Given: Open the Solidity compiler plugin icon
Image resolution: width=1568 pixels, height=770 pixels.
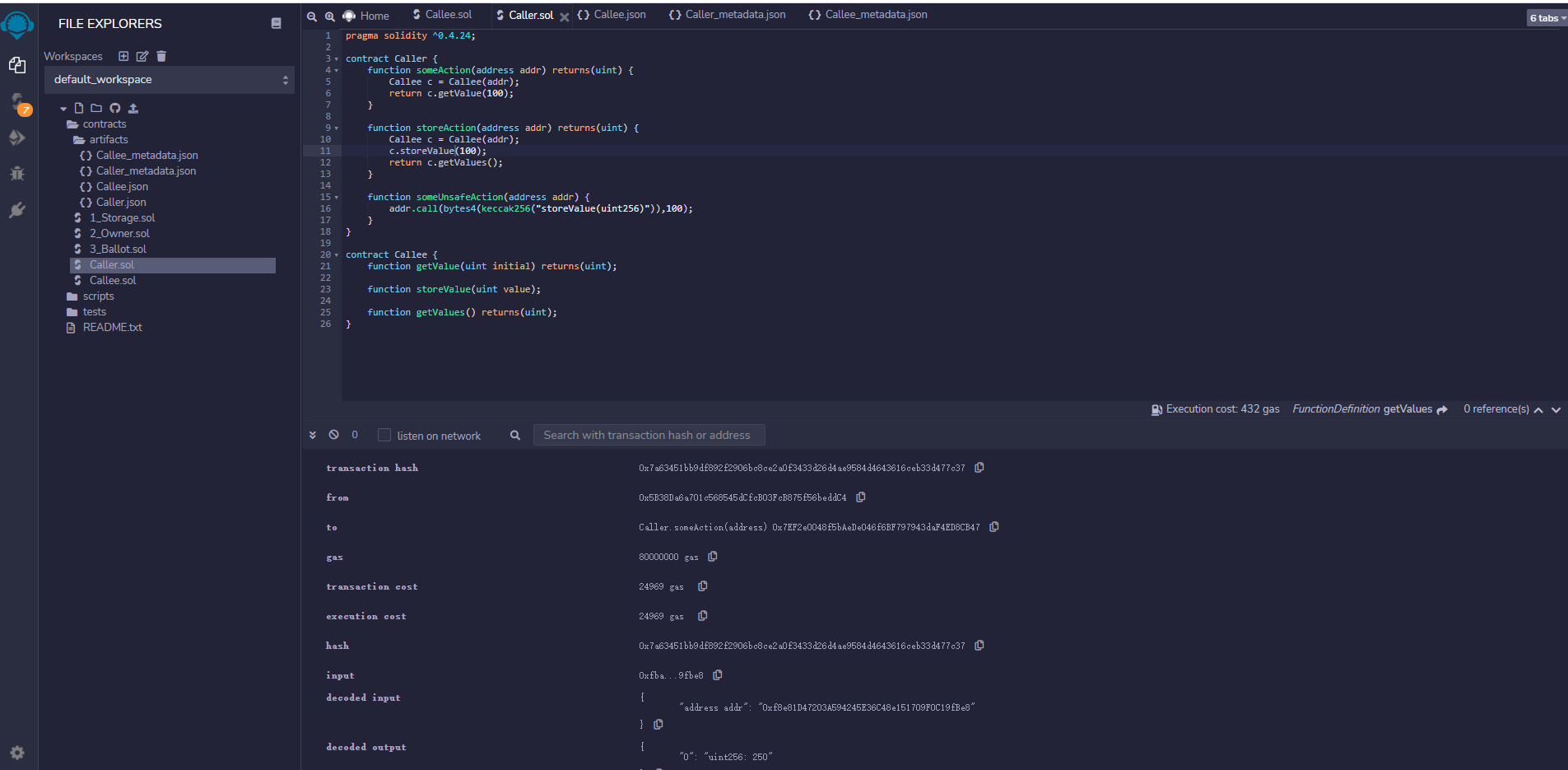Looking at the screenshot, I should (x=18, y=102).
